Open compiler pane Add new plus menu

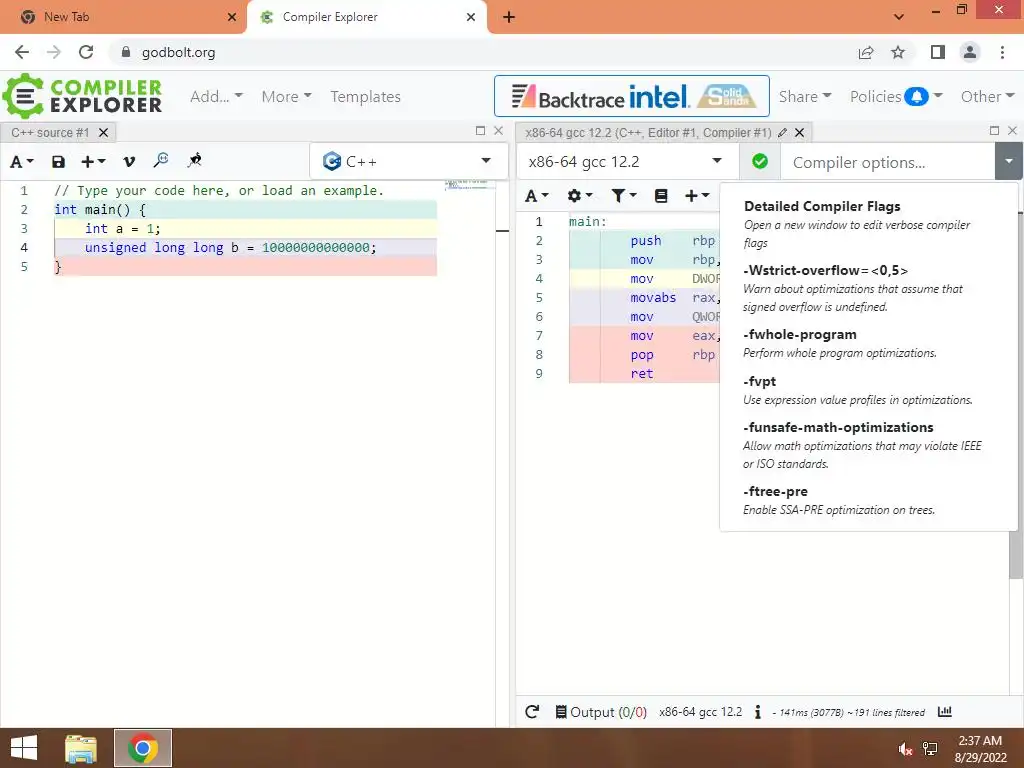point(697,195)
